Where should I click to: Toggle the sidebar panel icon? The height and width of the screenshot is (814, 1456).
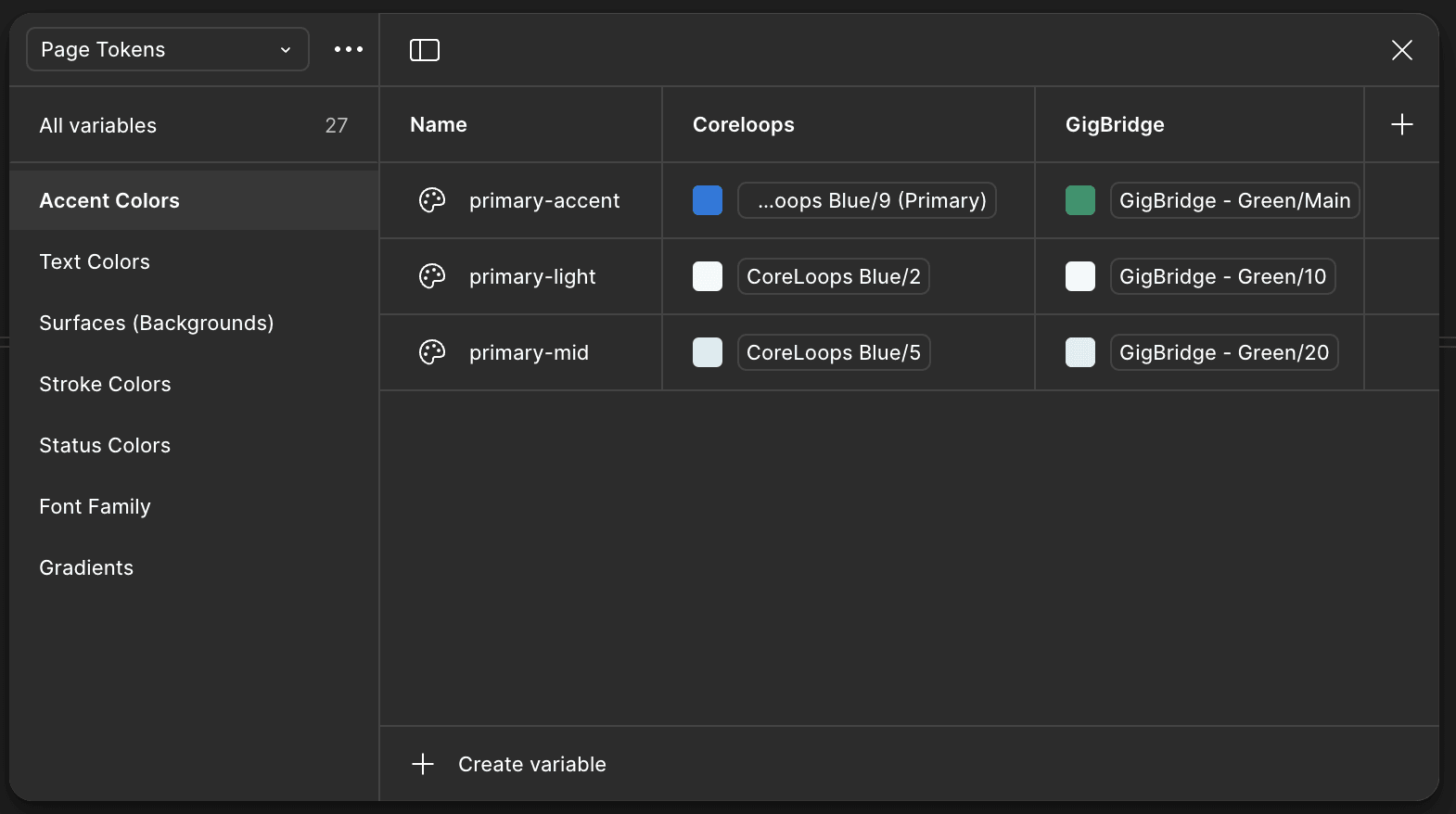[425, 50]
